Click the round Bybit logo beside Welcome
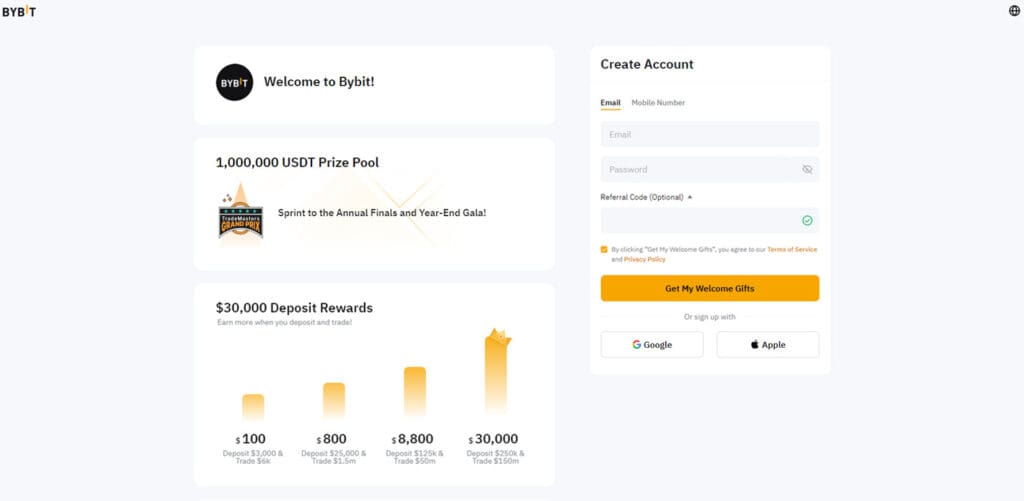Viewport: 1024px width, 501px height. pyautogui.click(x=234, y=82)
